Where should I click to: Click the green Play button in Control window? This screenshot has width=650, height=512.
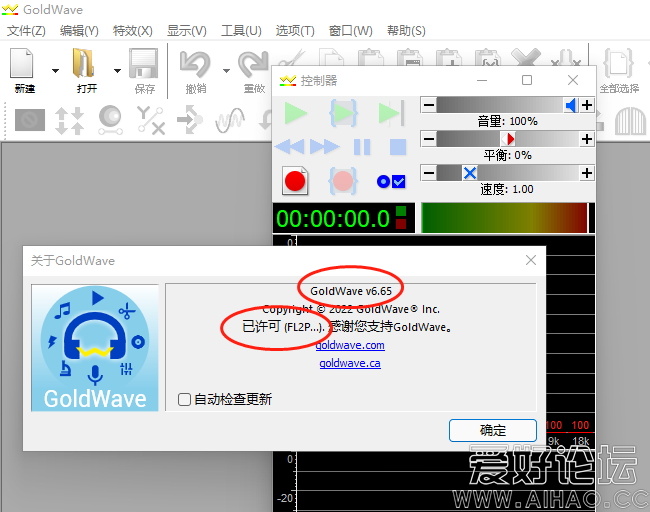[x=296, y=113]
